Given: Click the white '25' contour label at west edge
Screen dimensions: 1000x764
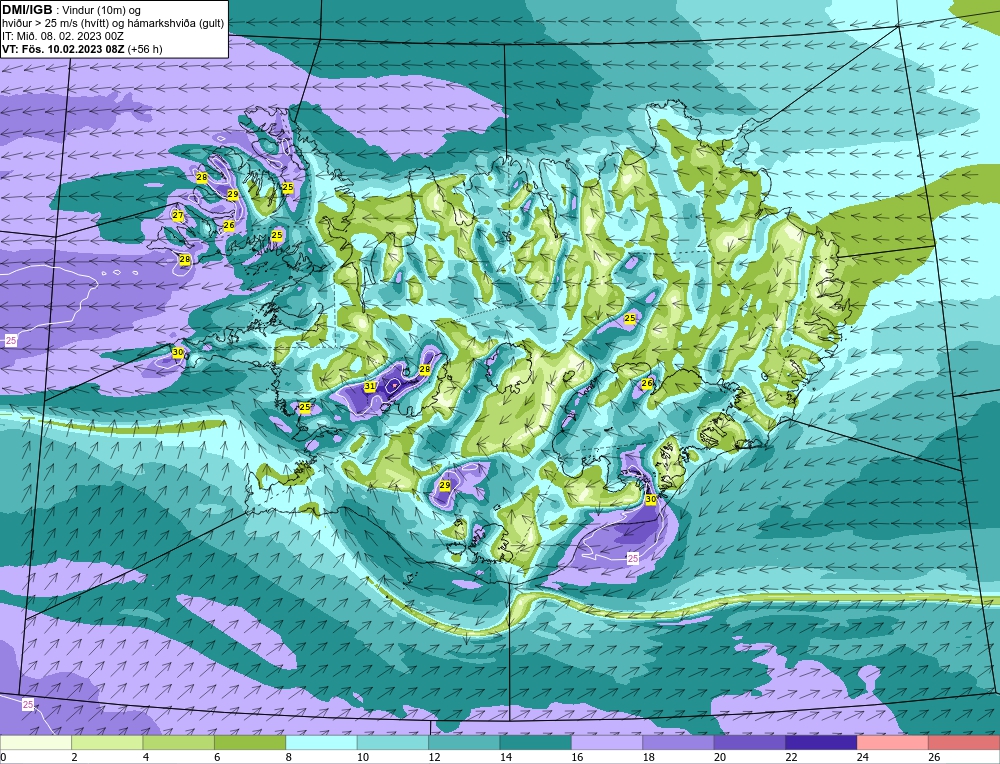Looking at the screenshot, I should 11,341.
